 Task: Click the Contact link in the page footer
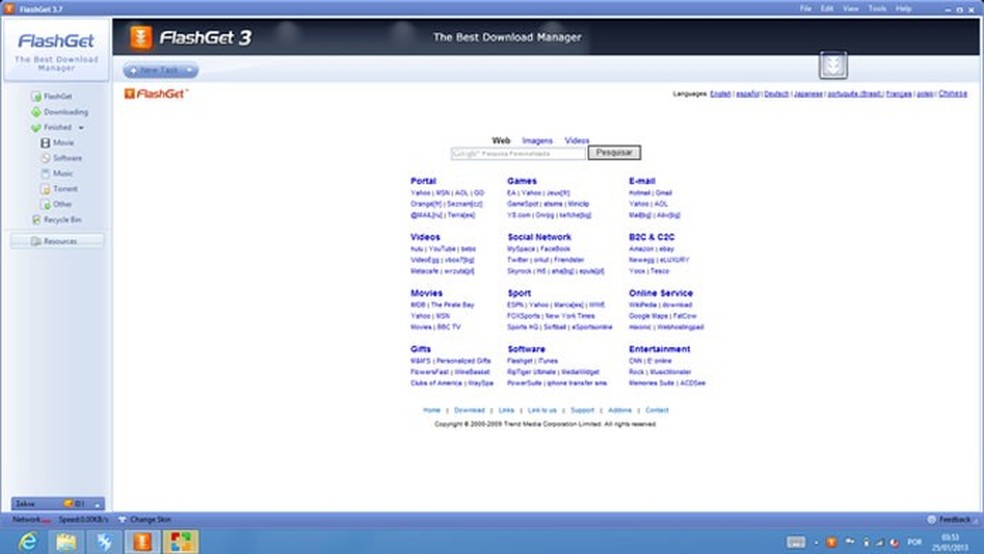tap(657, 410)
